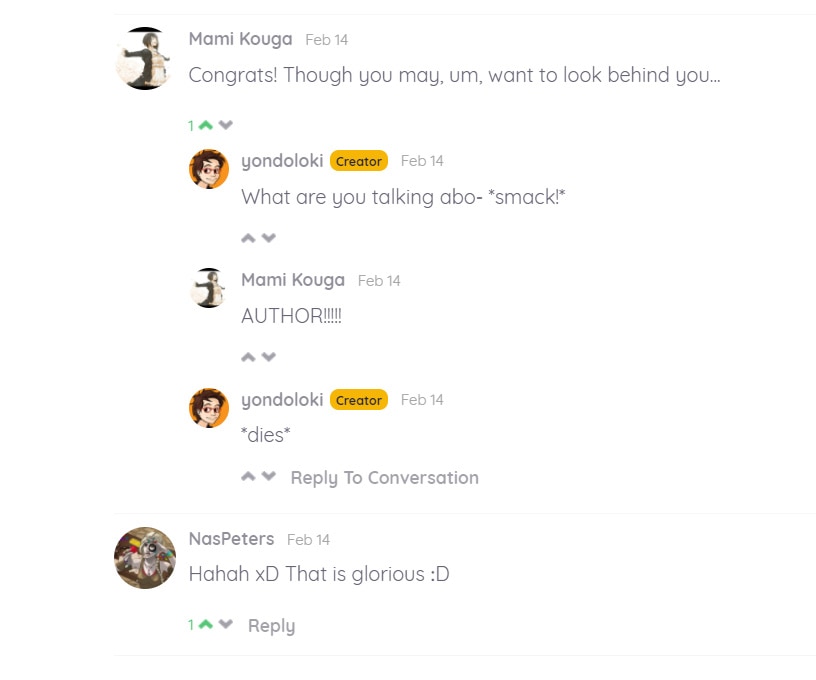Downvote NasPeters' "That is glorious" comment
816x680 pixels.
226,624
